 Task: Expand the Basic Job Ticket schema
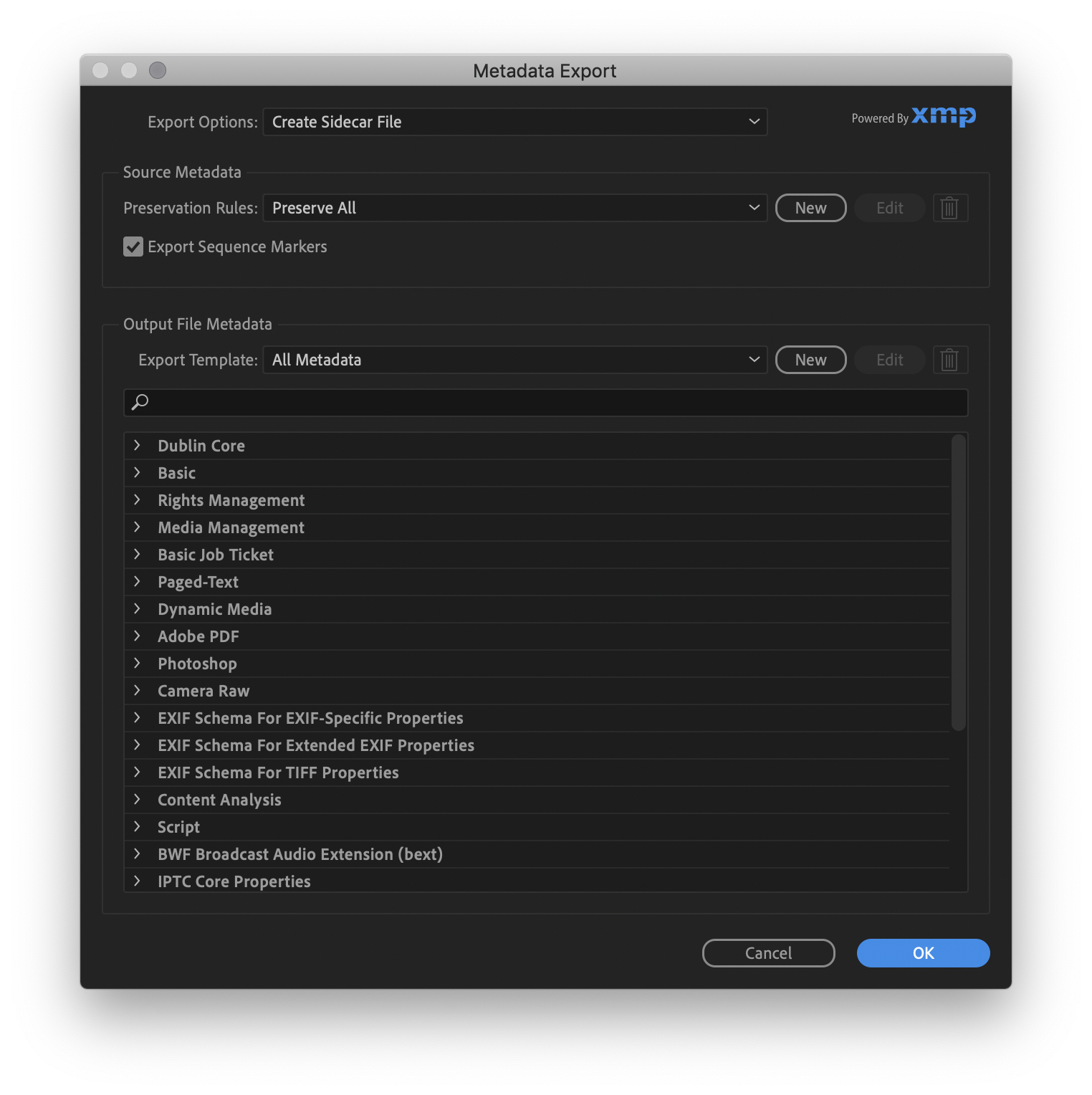click(x=137, y=554)
